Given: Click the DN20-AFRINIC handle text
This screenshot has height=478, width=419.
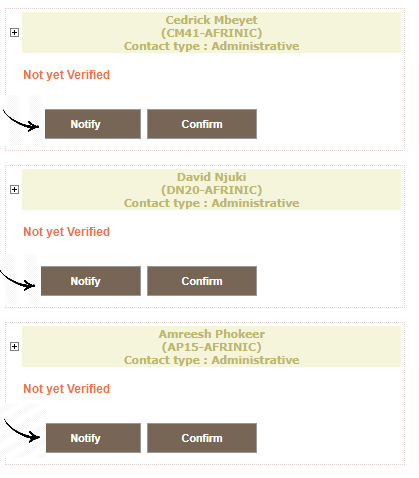Looking at the screenshot, I should point(211,190).
